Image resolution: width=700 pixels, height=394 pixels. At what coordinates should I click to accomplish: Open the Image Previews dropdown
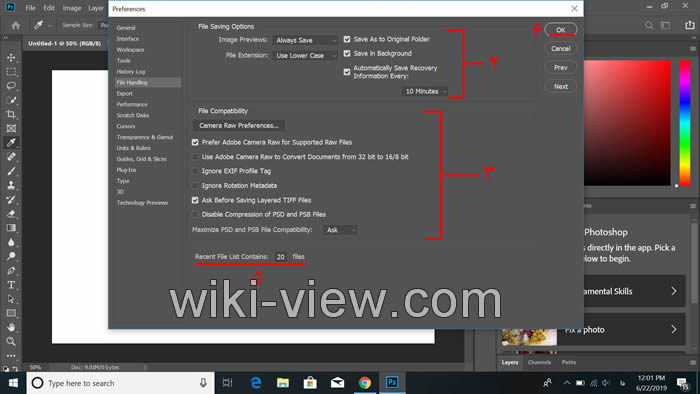(305, 40)
